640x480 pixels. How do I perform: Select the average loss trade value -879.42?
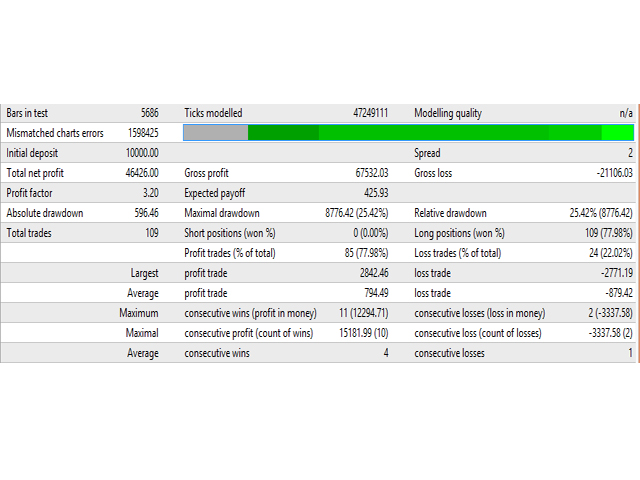click(x=613, y=293)
